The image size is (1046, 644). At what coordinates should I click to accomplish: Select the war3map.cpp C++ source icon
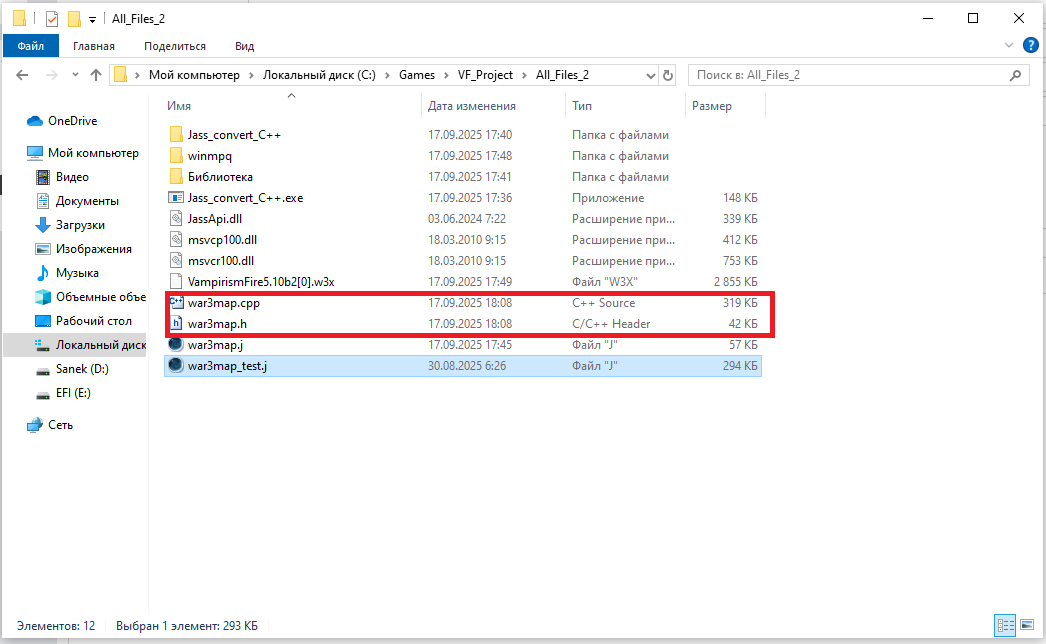point(176,302)
